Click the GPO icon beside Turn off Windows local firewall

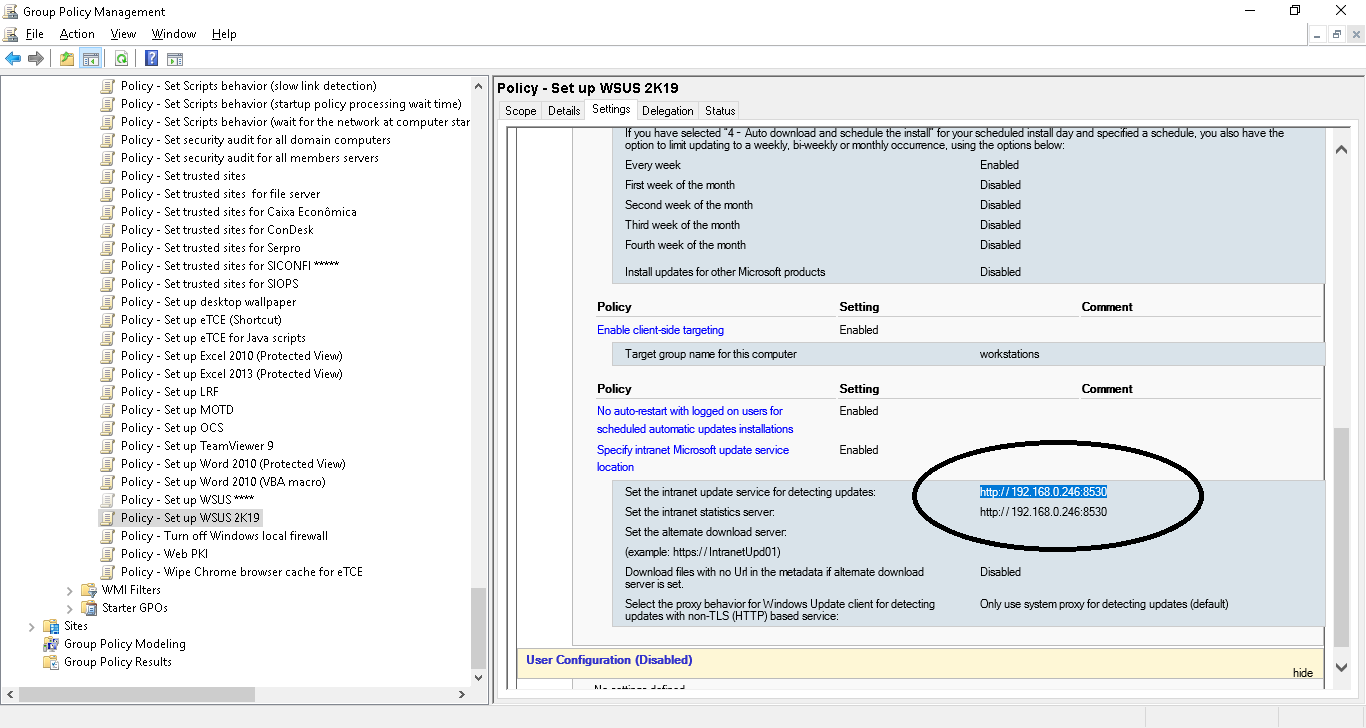[x=108, y=536]
